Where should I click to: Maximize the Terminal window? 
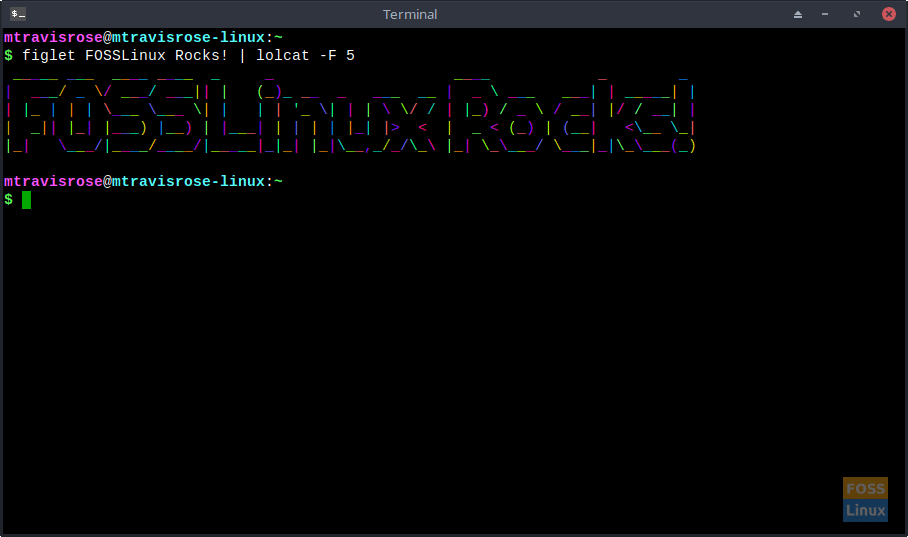856,14
